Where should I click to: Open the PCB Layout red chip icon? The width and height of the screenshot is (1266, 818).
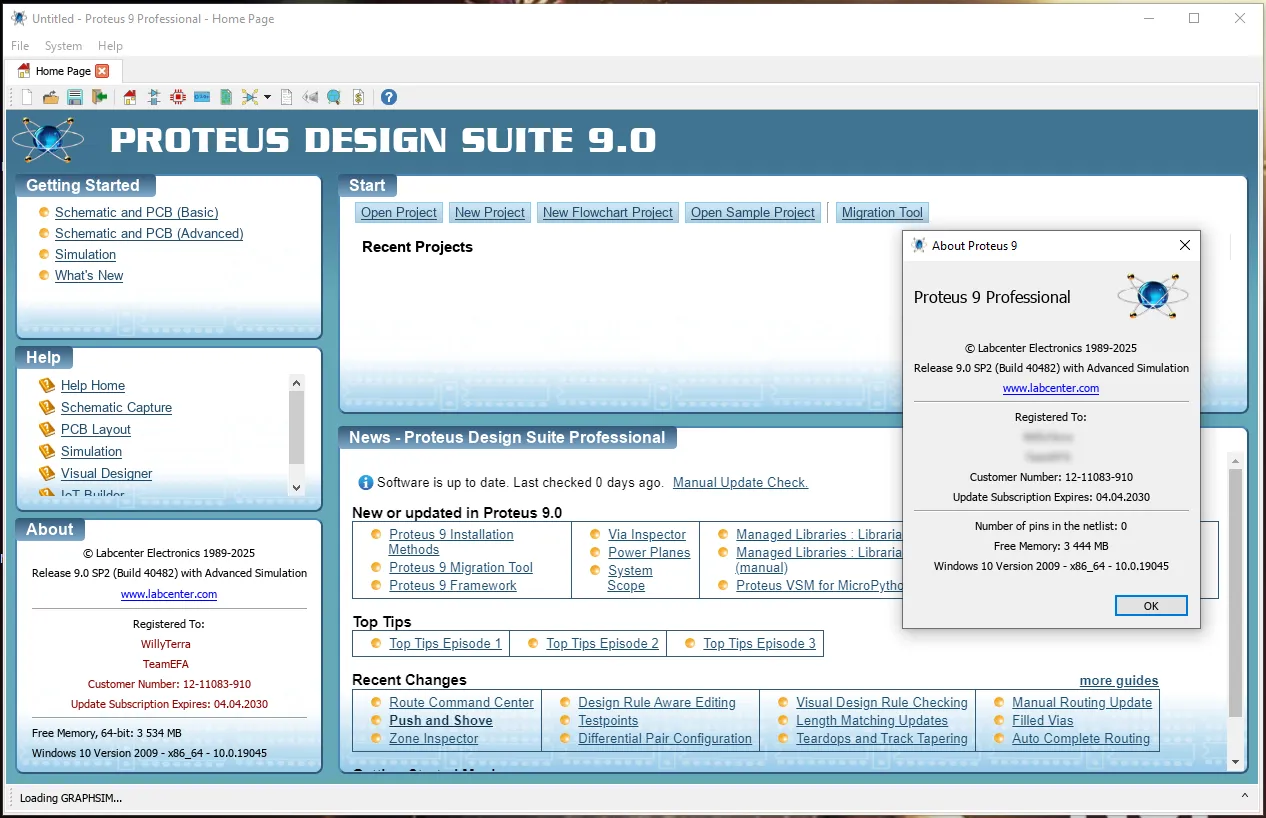pyautogui.click(x=178, y=97)
